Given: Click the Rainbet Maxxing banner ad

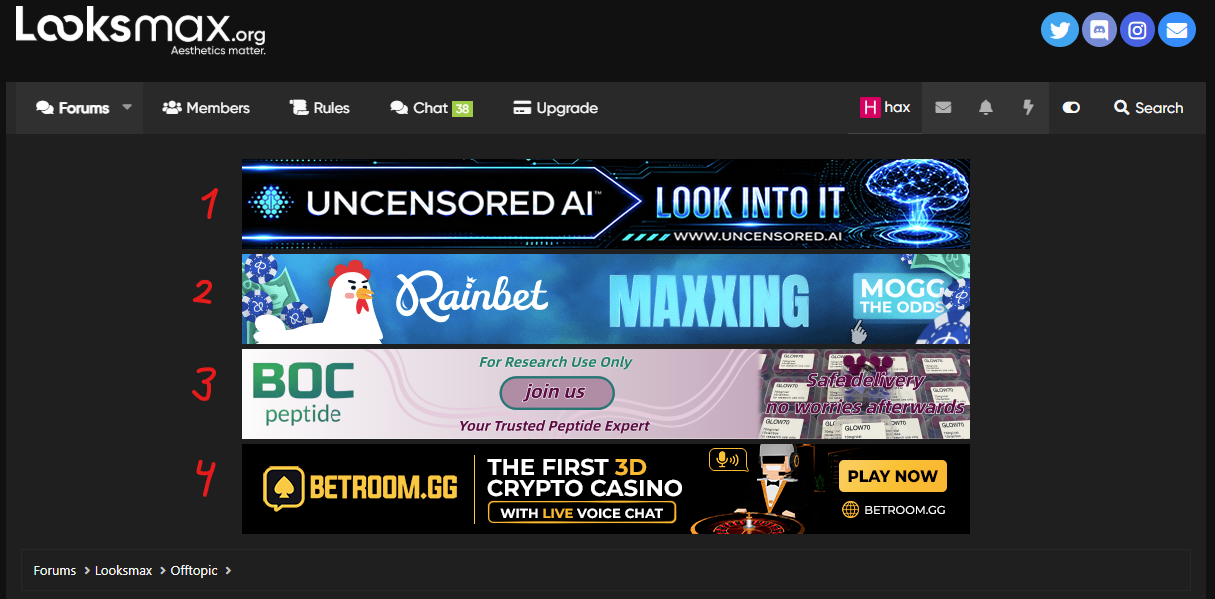Looking at the screenshot, I should tap(606, 299).
